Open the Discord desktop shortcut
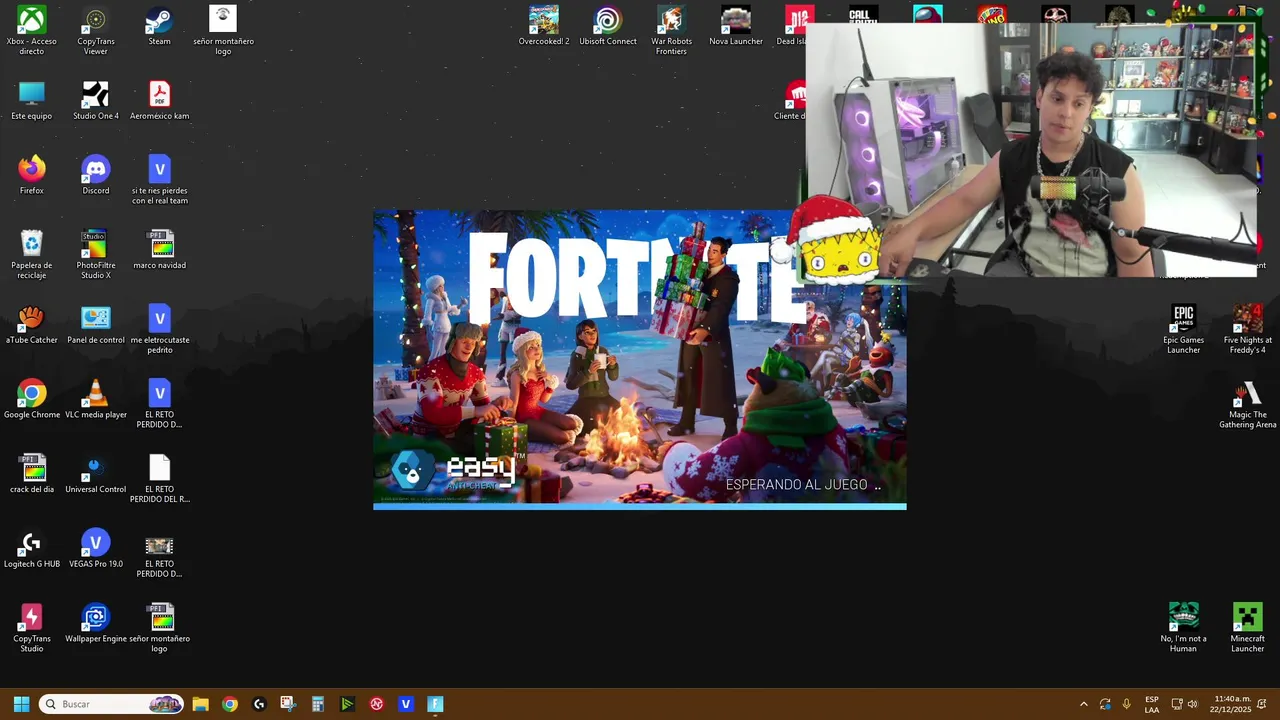This screenshot has height=720, width=1280. tap(95, 176)
